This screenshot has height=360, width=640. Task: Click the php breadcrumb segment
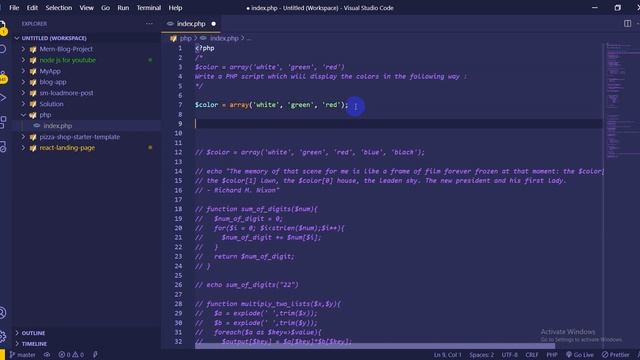click(186, 38)
